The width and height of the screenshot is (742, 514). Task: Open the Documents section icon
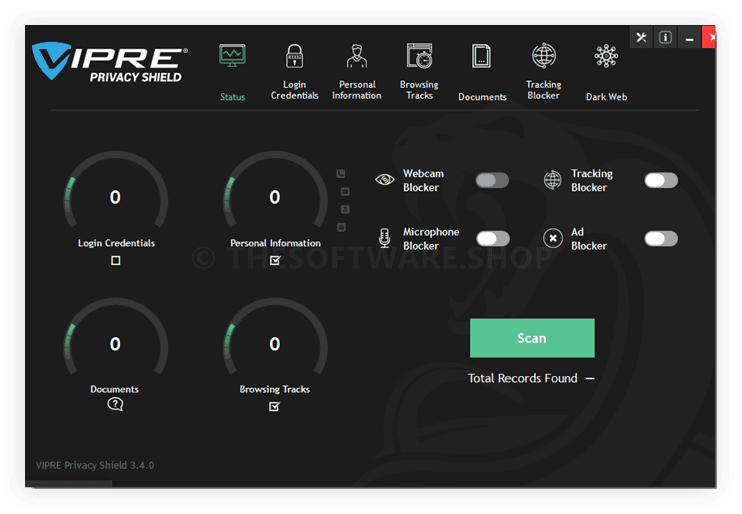(x=482, y=56)
